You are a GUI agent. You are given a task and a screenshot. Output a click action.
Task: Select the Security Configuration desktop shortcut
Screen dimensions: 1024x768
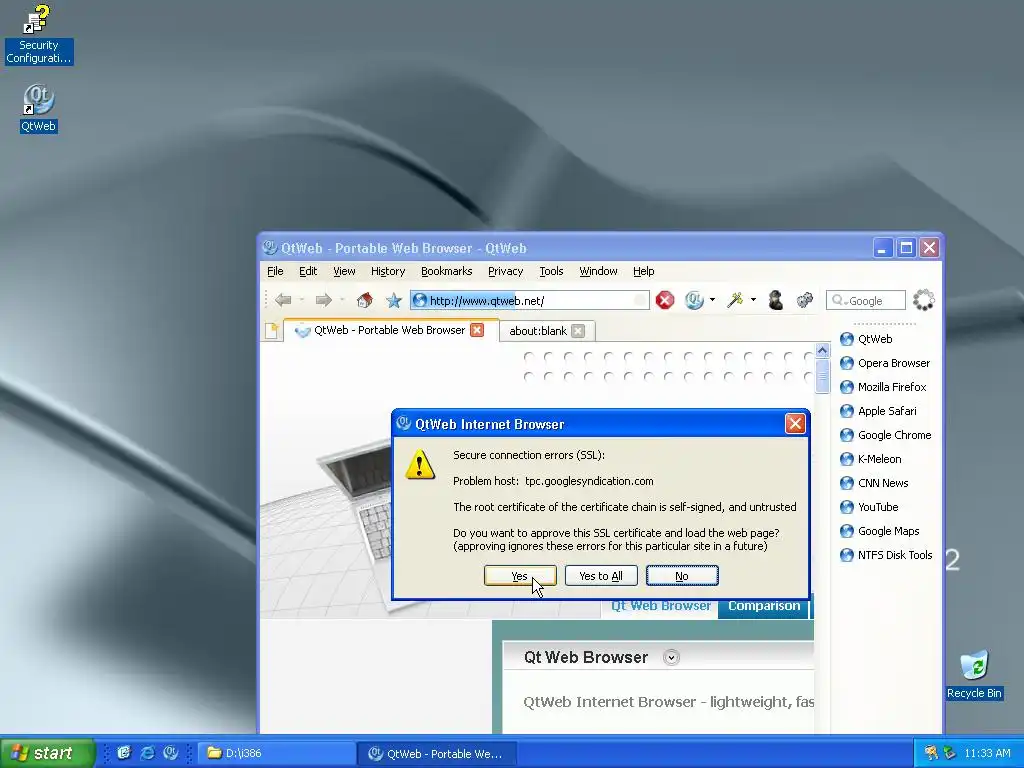pyautogui.click(x=39, y=34)
